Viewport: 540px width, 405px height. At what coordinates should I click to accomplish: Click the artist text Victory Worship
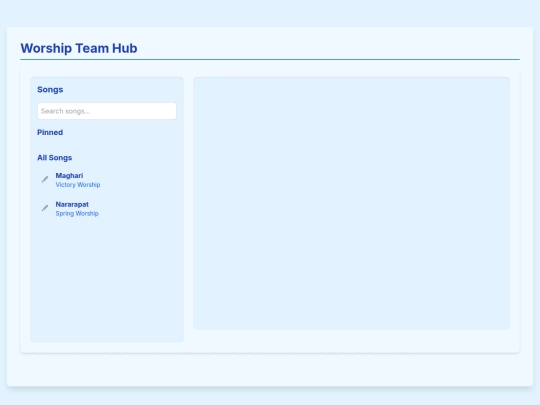tap(78, 185)
